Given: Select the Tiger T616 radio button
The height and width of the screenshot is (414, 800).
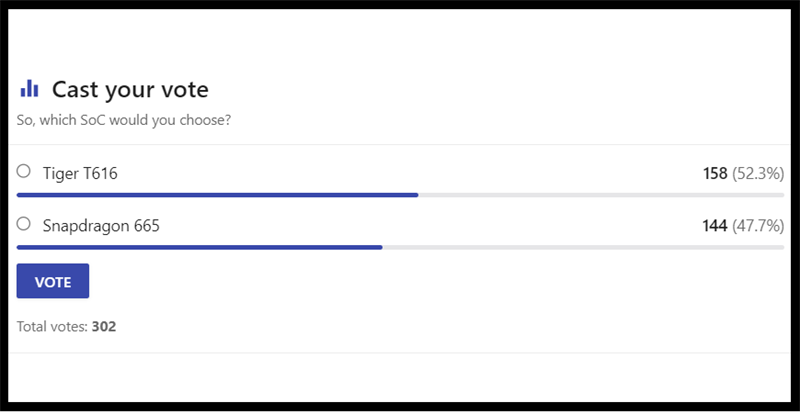Looking at the screenshot, I should click(24, 172).
